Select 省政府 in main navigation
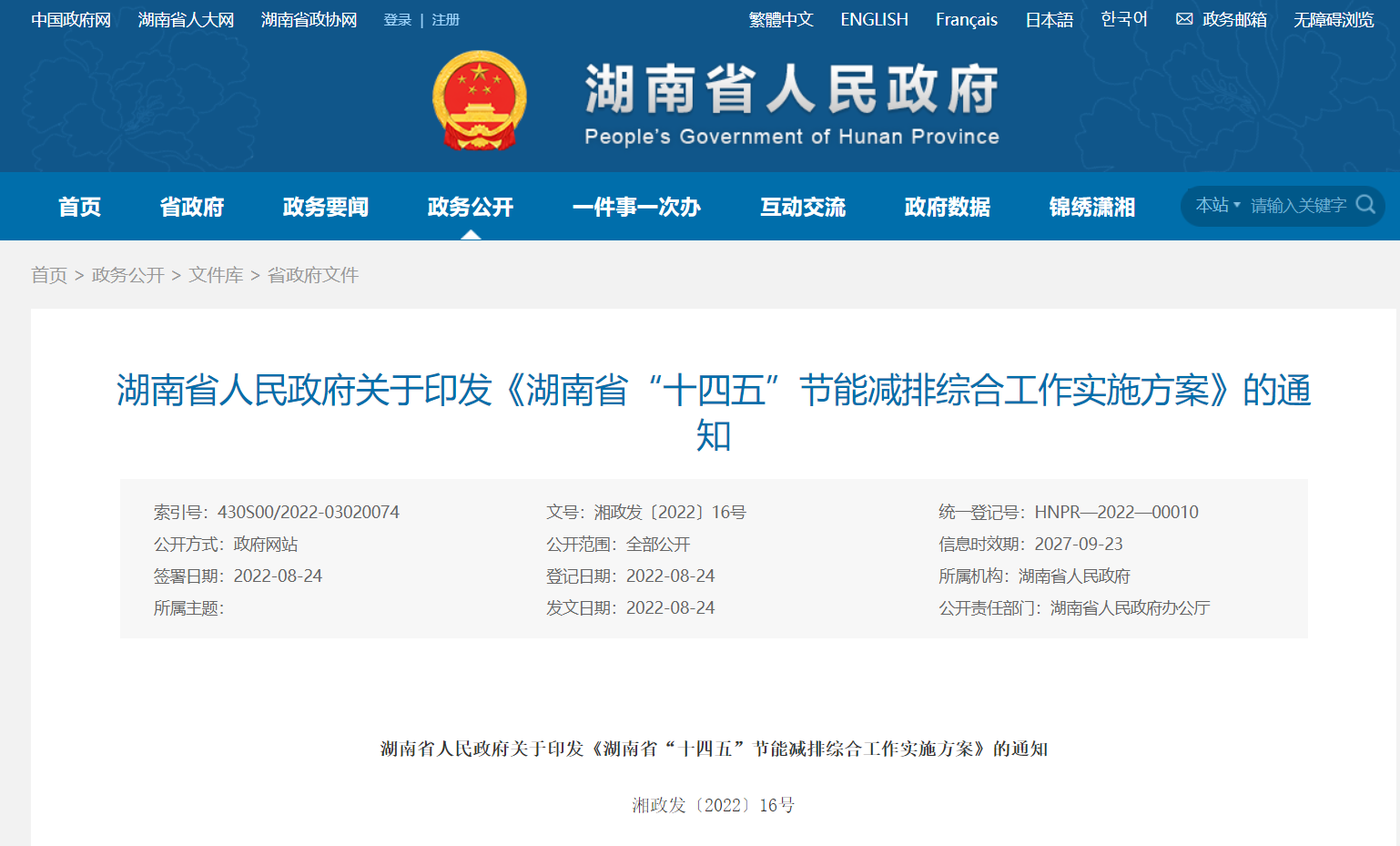The width and height of the screenshot is (1400, 846). (x=191, y=207)
